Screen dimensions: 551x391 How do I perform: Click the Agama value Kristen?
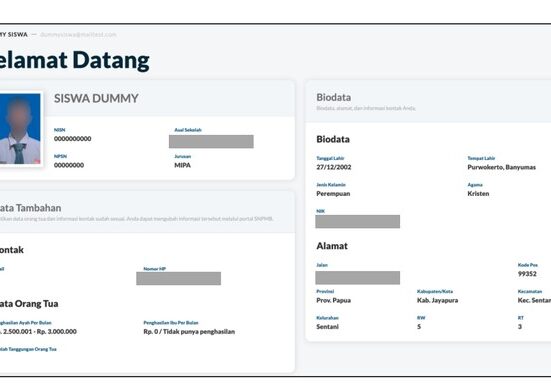[x=478, y=194]
